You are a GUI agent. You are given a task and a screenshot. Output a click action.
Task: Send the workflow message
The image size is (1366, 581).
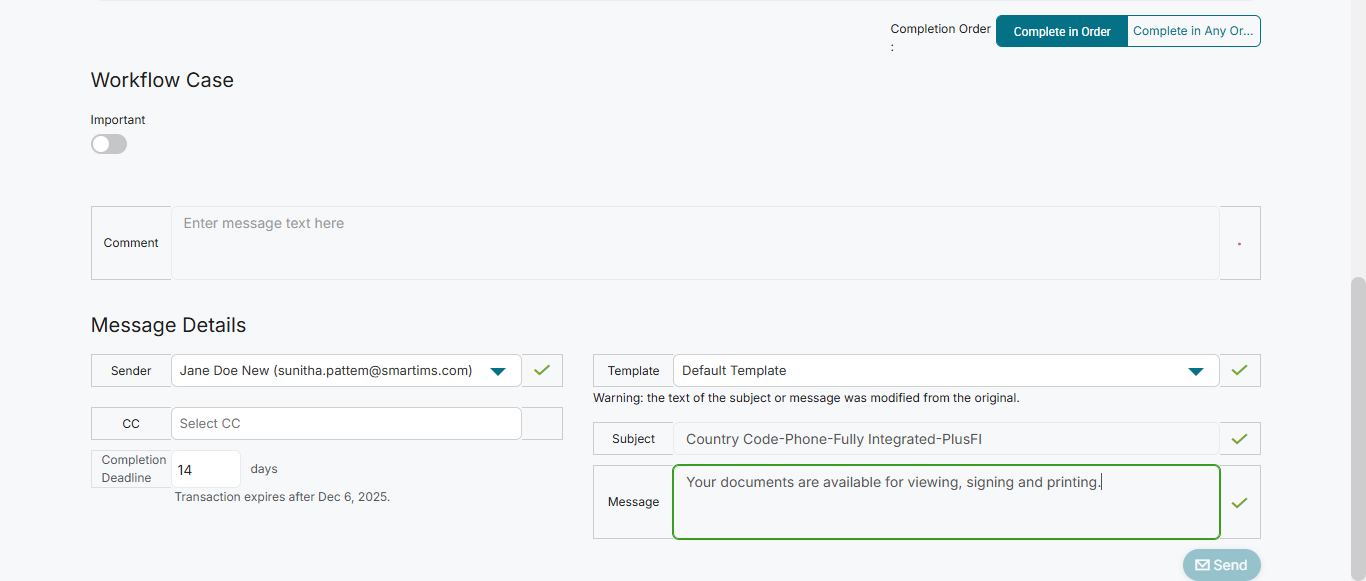(x=1221, y=565)
